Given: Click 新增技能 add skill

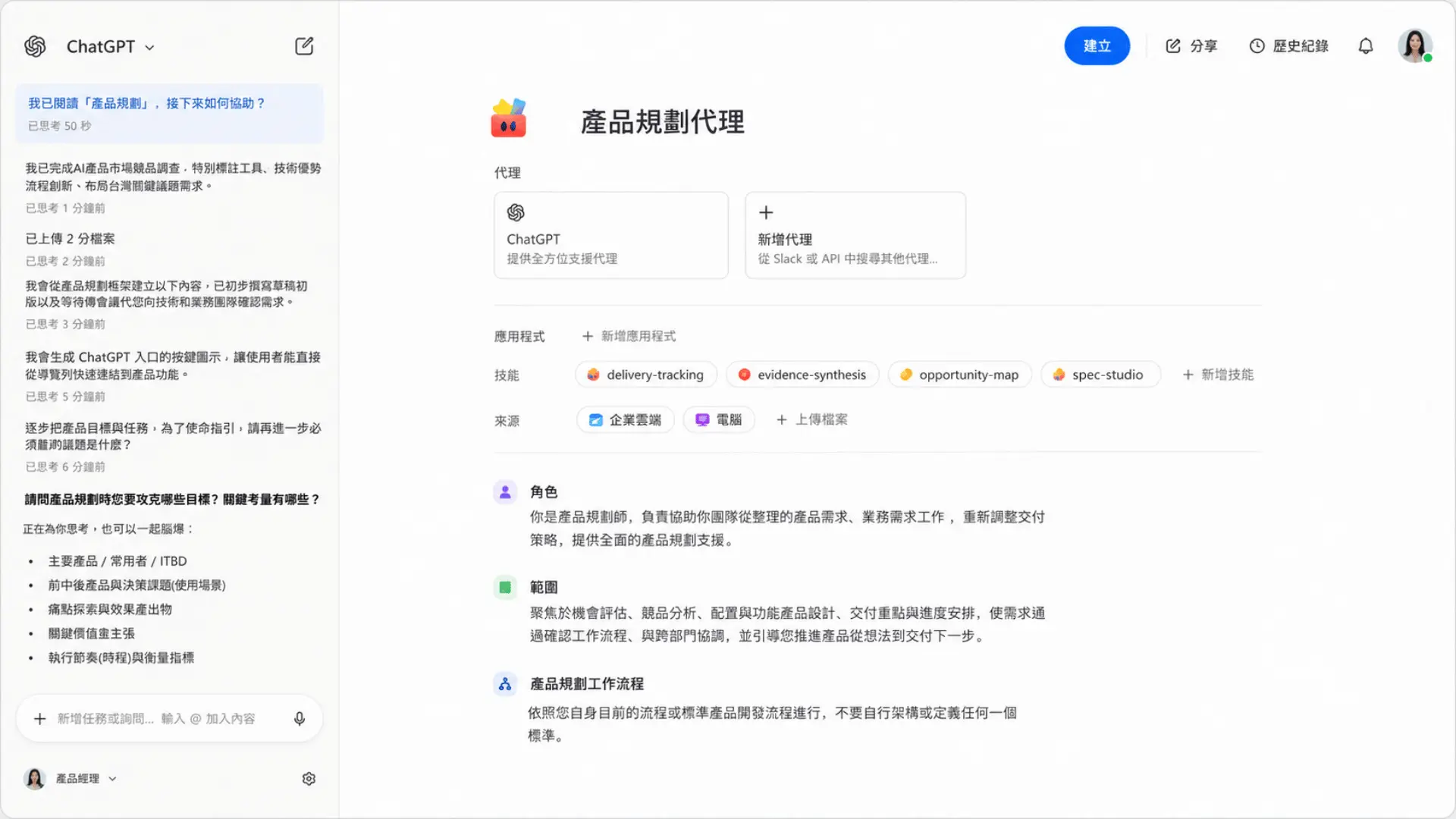Looking at the screenshot, I should (1218, 375).
